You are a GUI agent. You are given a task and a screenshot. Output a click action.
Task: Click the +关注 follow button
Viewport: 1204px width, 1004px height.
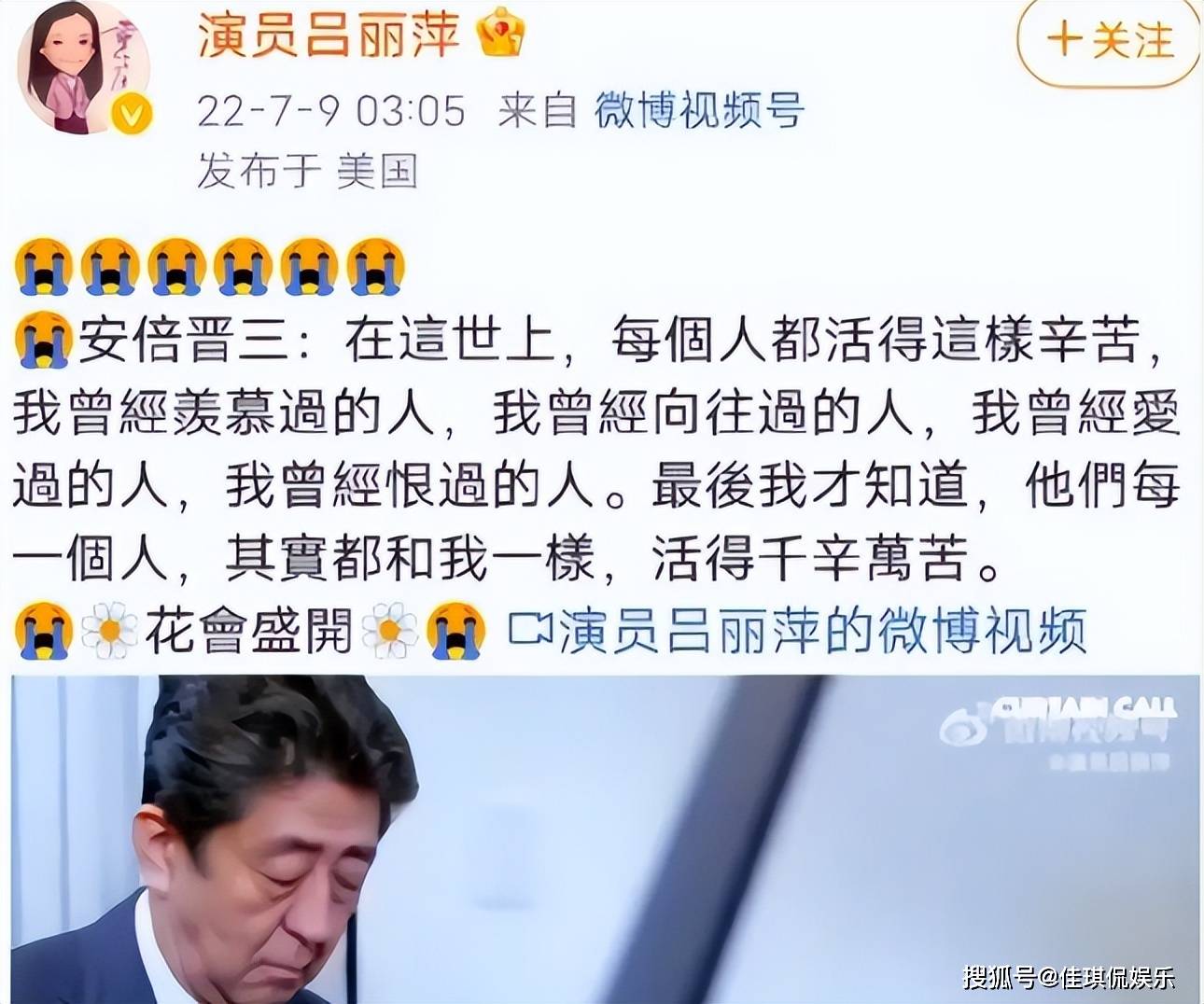pos(1108,40)
